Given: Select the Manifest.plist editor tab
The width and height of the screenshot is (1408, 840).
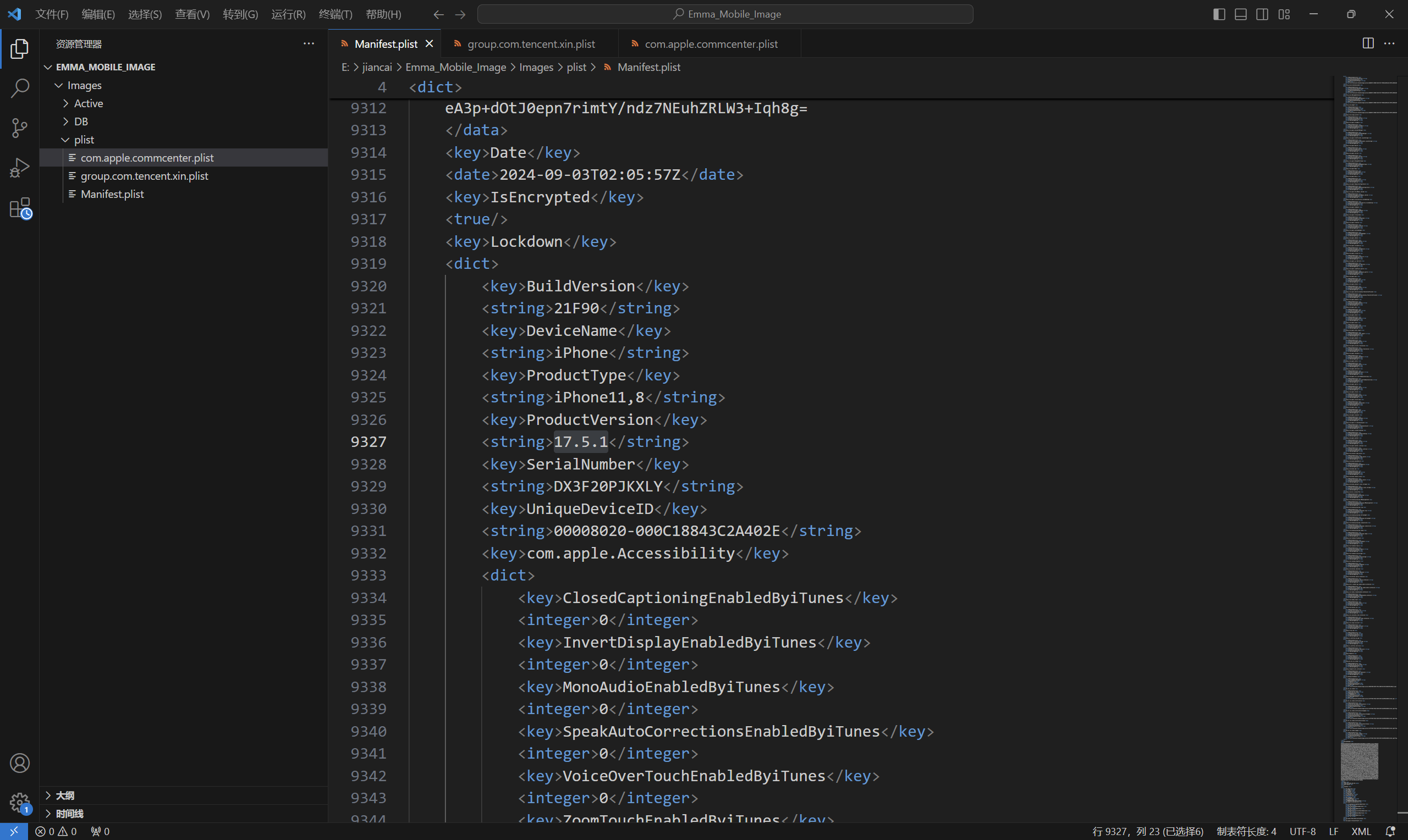Looking at the screenshot, I should pos(386,43).
